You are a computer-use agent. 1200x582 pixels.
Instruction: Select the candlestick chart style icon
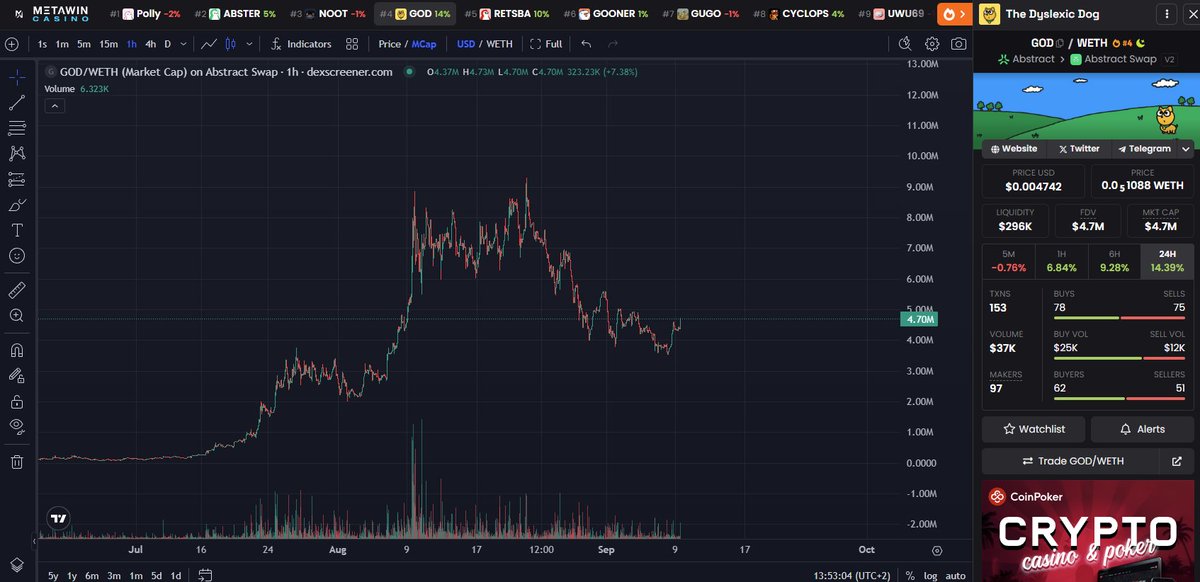tap(231, 44)
